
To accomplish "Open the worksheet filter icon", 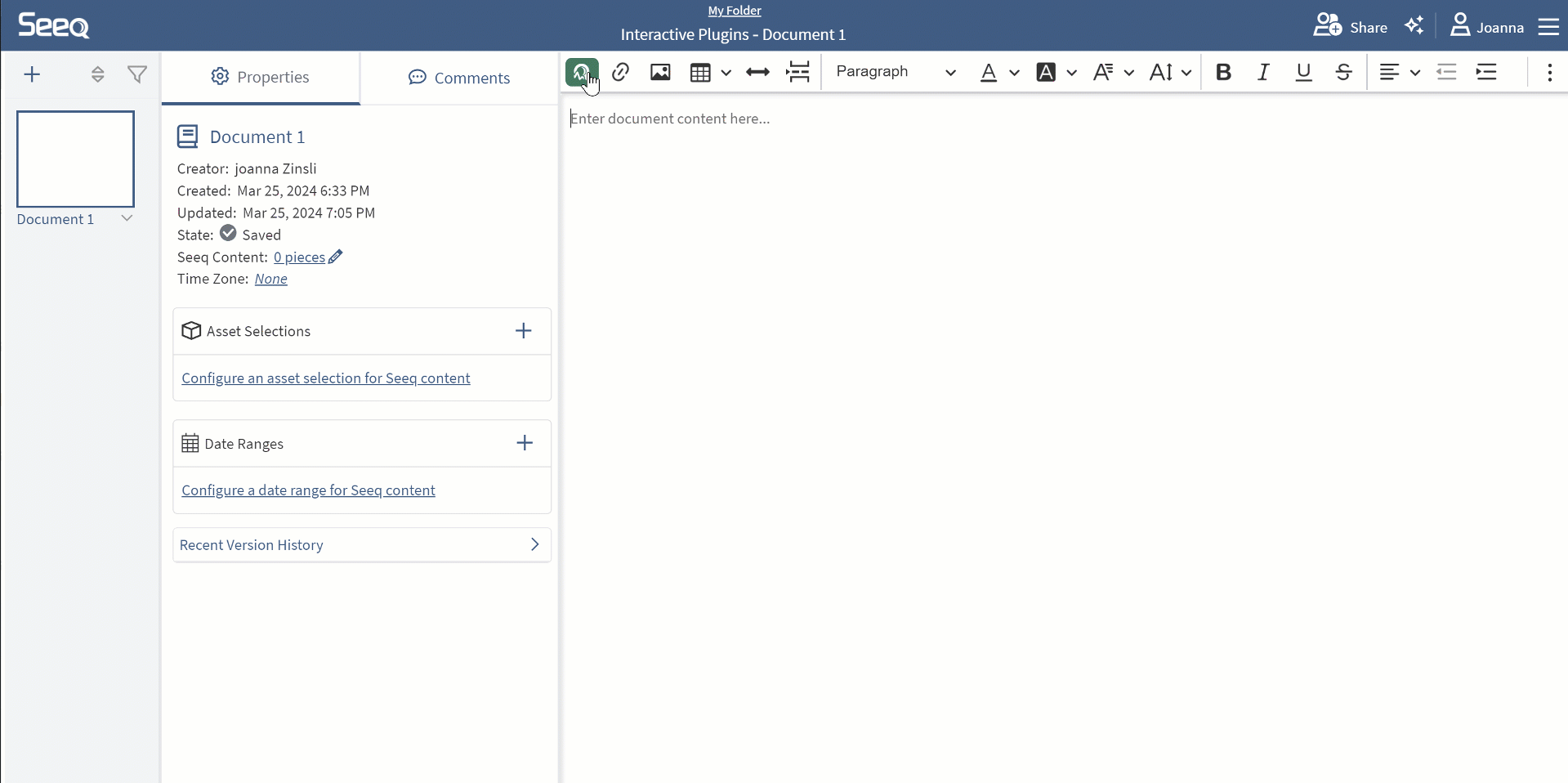I will click(136, 74).
